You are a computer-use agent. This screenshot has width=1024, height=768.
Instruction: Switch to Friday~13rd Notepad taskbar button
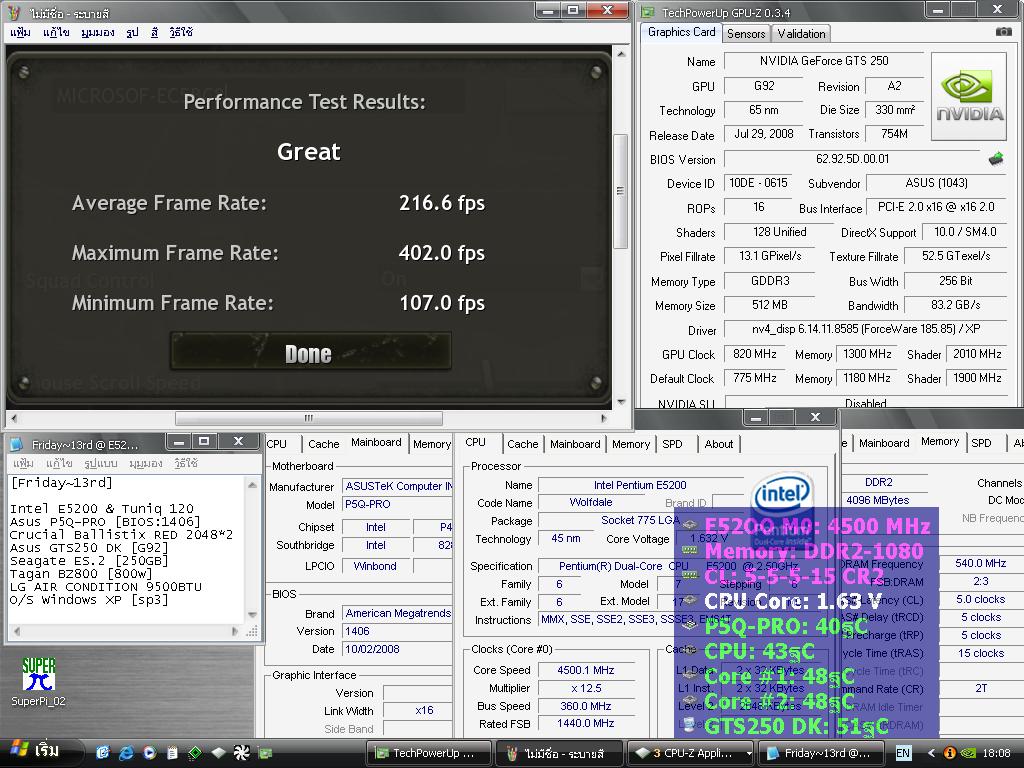tap(821, 753)
